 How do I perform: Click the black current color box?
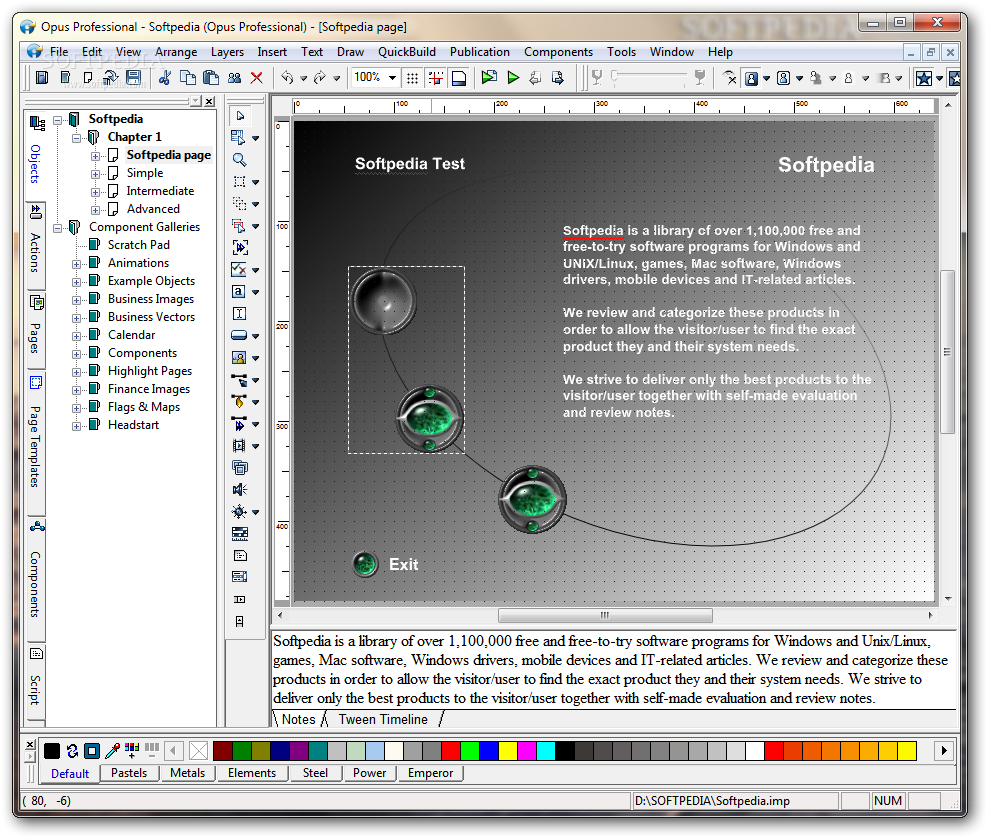pos(52,750)
